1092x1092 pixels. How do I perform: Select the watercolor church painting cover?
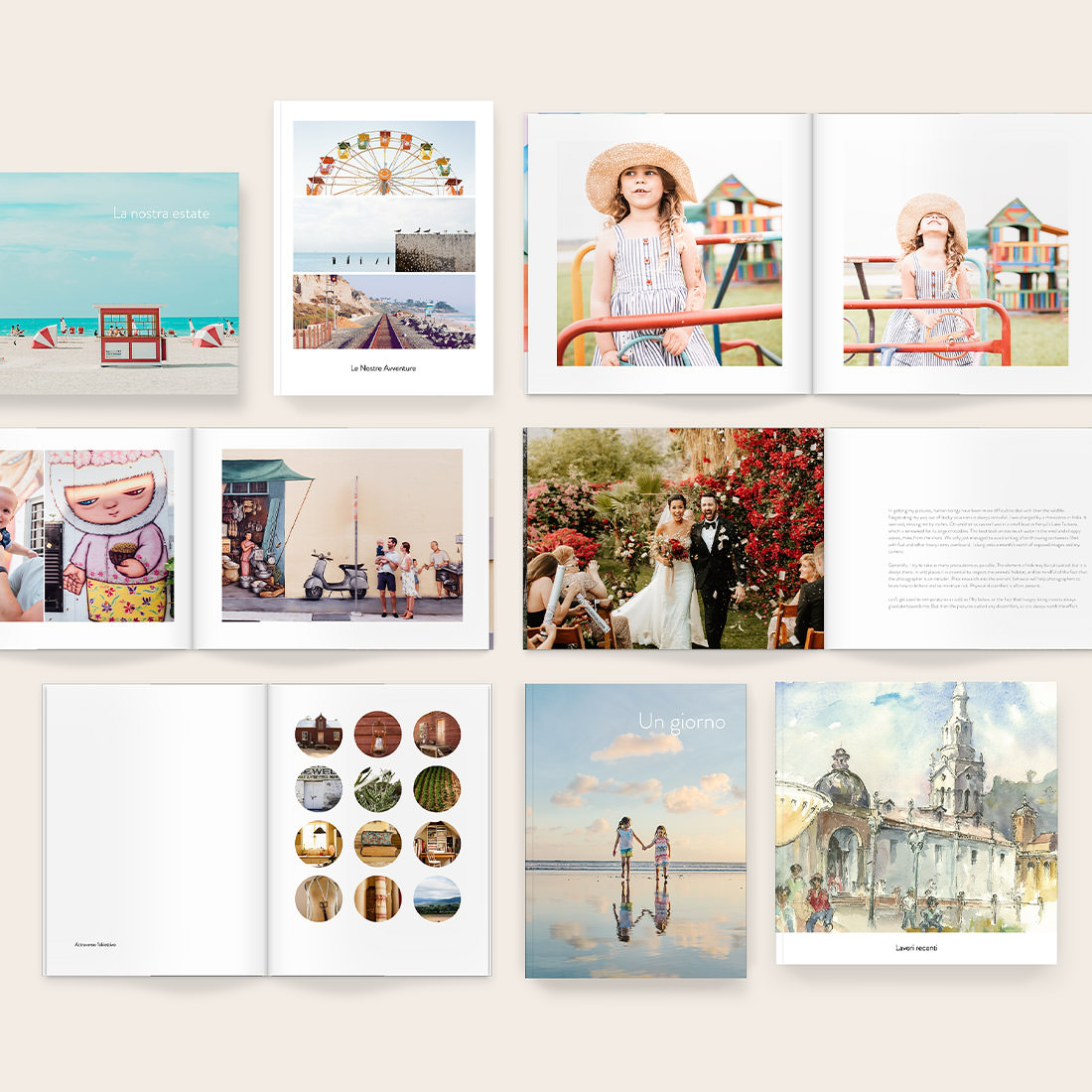[x=915, y=807]
